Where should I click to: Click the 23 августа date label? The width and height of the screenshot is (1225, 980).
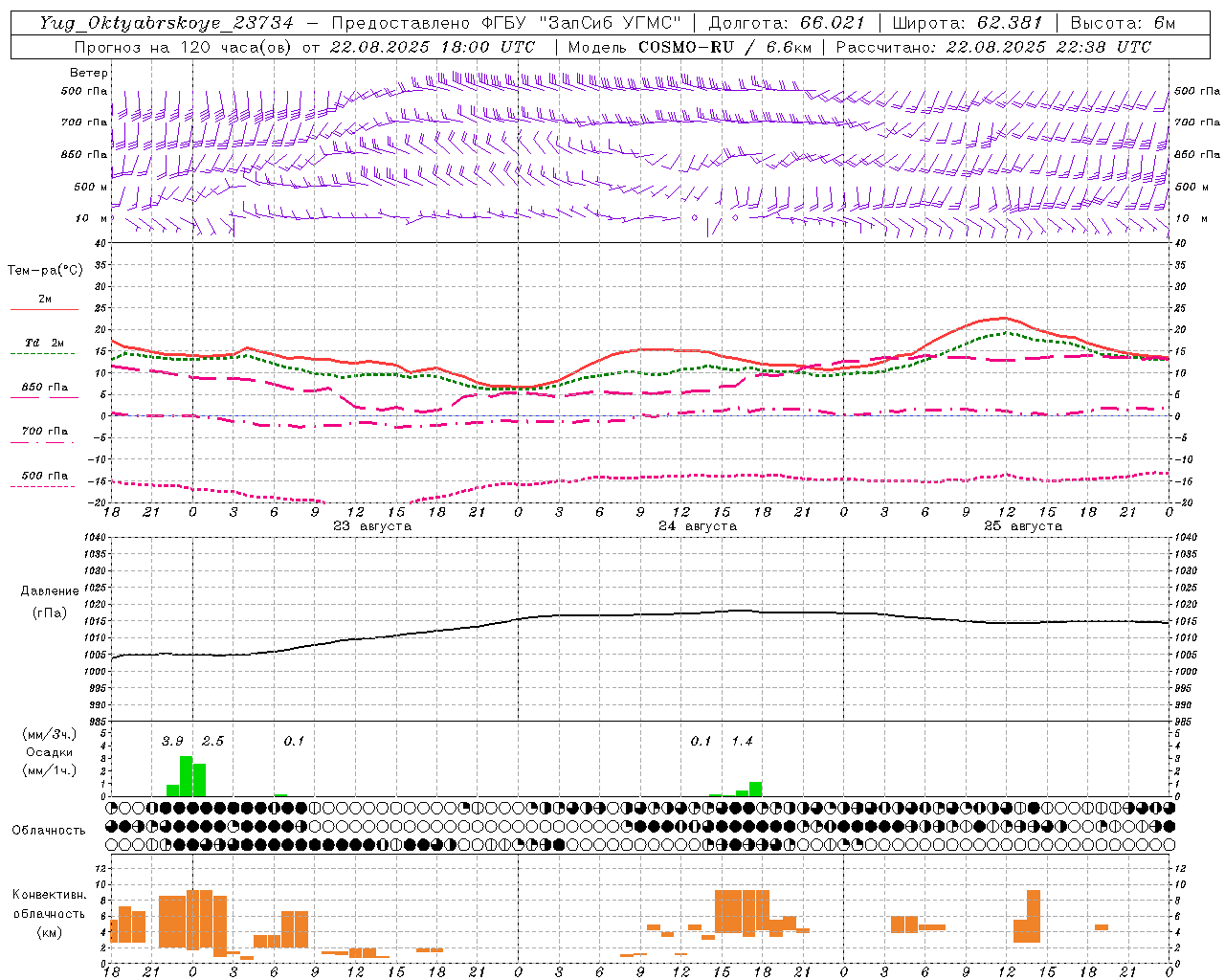[x=372, y=526]
